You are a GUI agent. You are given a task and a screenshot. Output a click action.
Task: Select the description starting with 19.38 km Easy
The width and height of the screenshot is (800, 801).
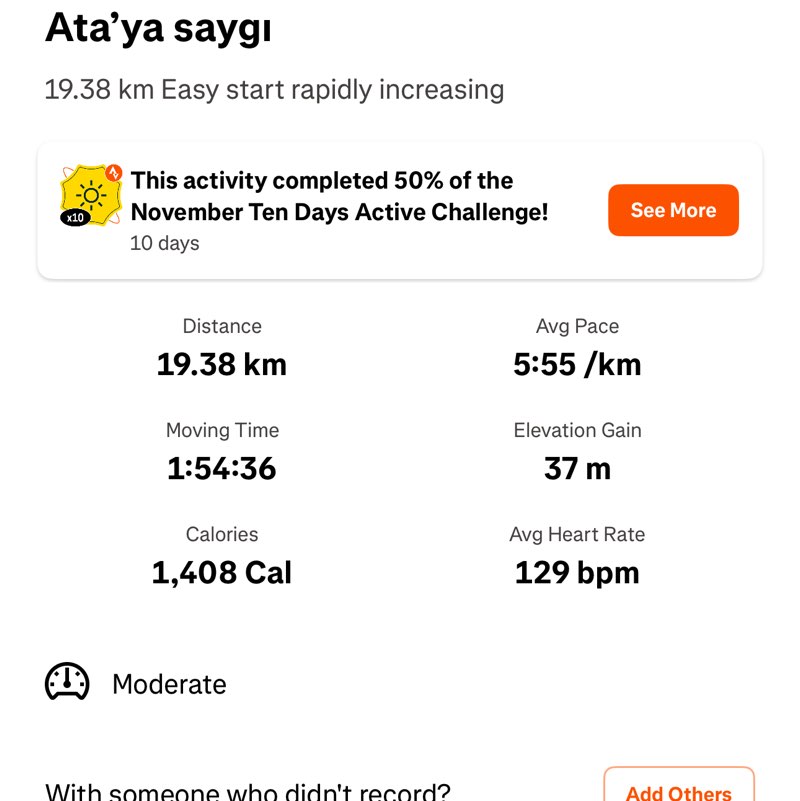(274, 89)
